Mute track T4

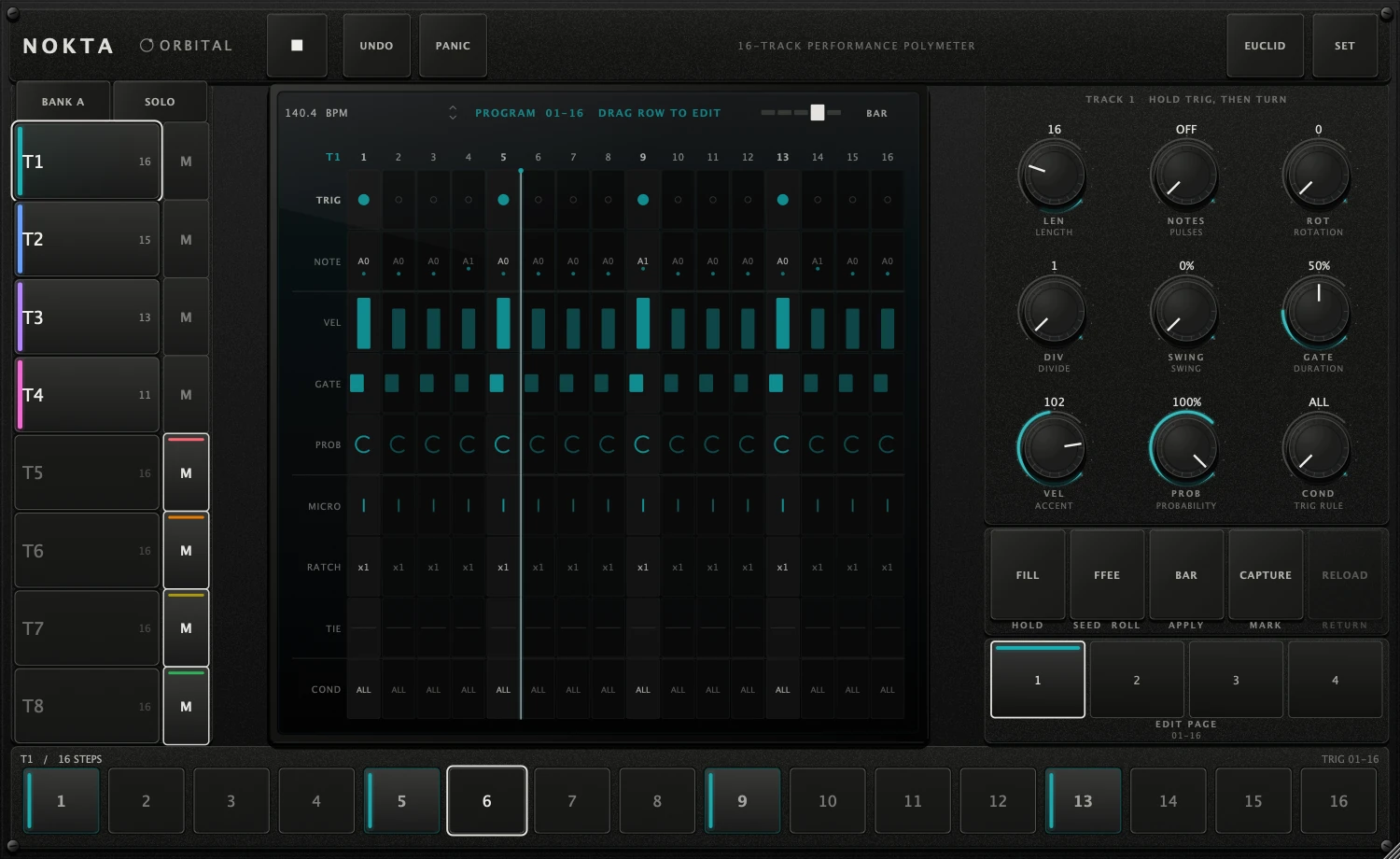coord(186,395)
